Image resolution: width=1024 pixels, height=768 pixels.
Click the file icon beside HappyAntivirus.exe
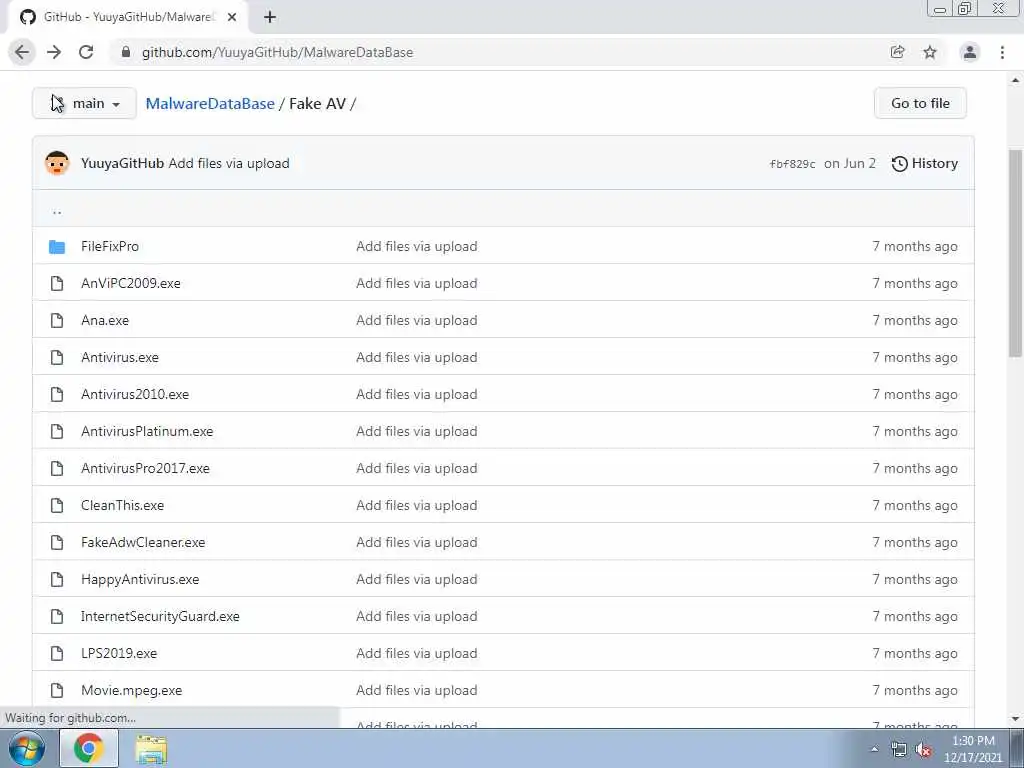(x=57, y=579)
